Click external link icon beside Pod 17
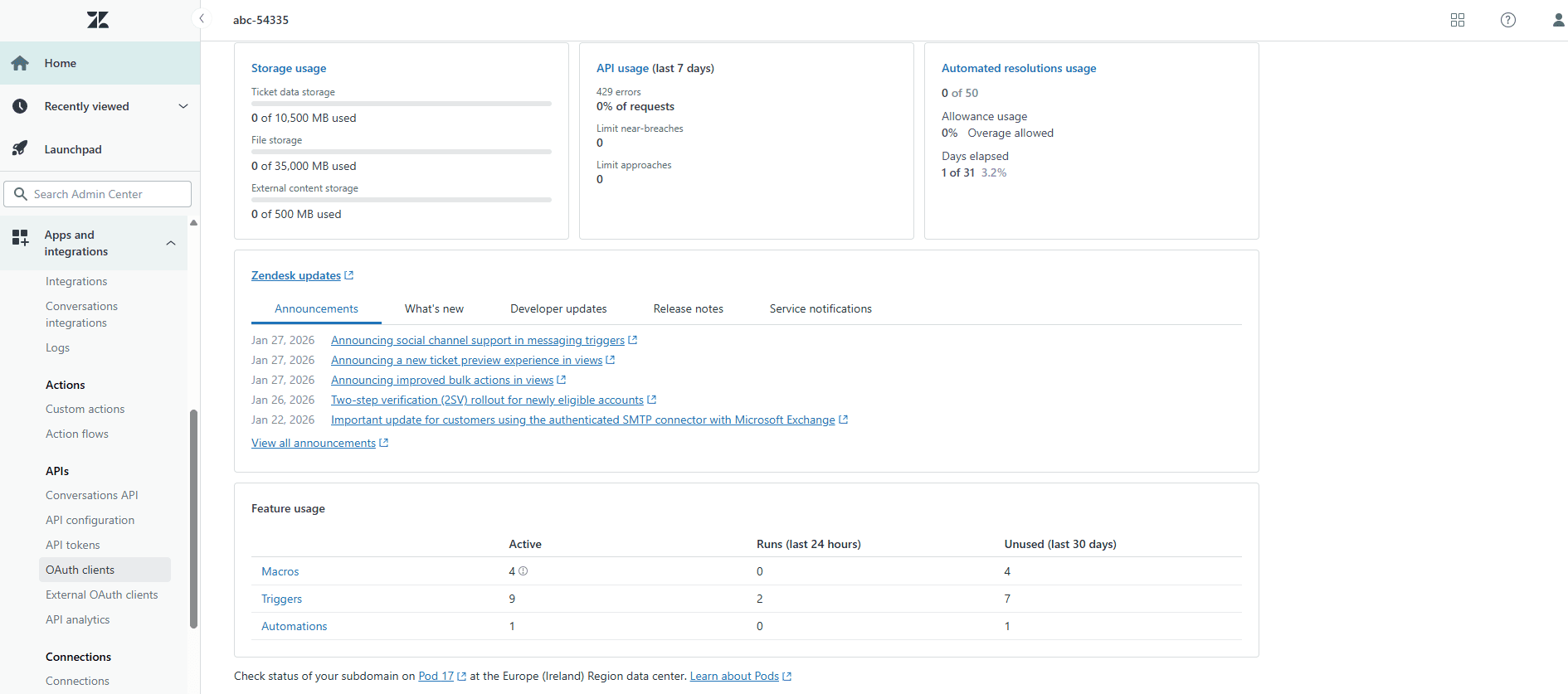The width and height of the screenshot is (1568, 694). coord(461,677)
